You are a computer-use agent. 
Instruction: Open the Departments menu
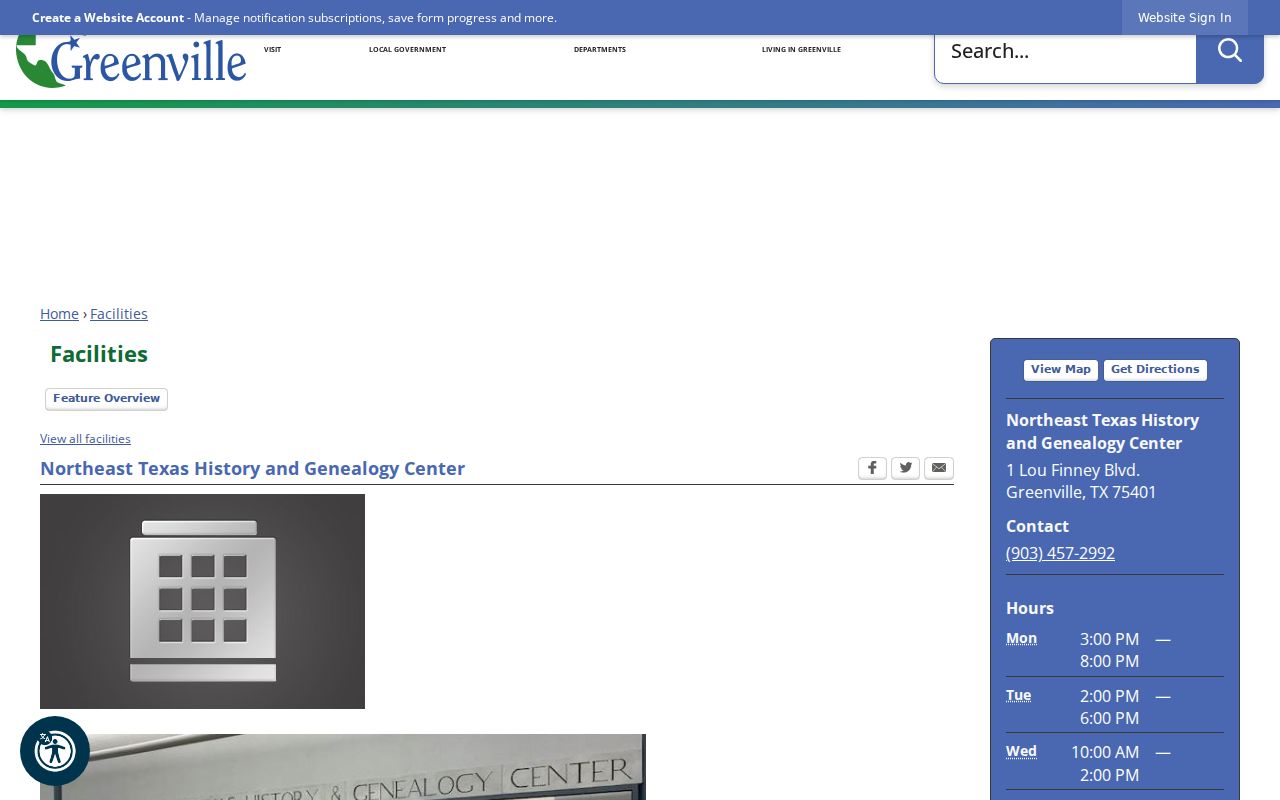[600, 50]
